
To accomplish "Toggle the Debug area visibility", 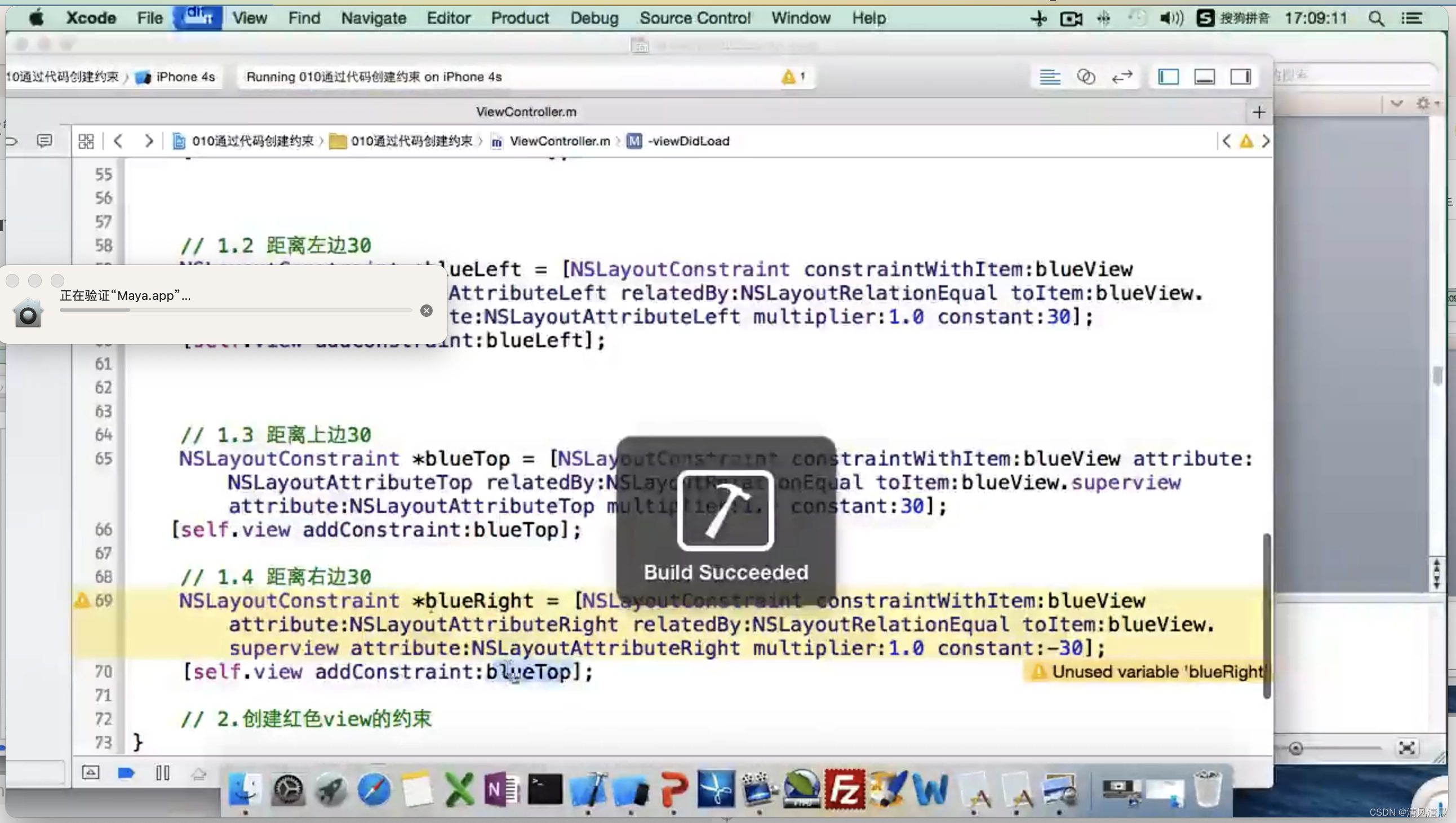I will coord(1205,76).
